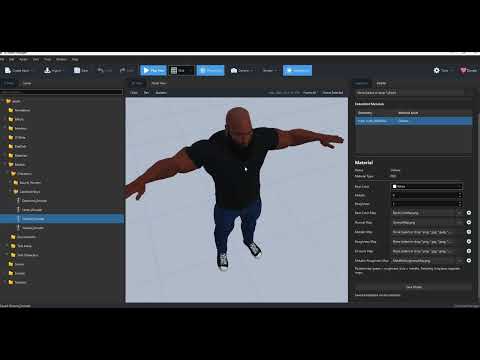Click the Base Color Map file field
Screen dimensions: 480x360
tap(424, 213)
